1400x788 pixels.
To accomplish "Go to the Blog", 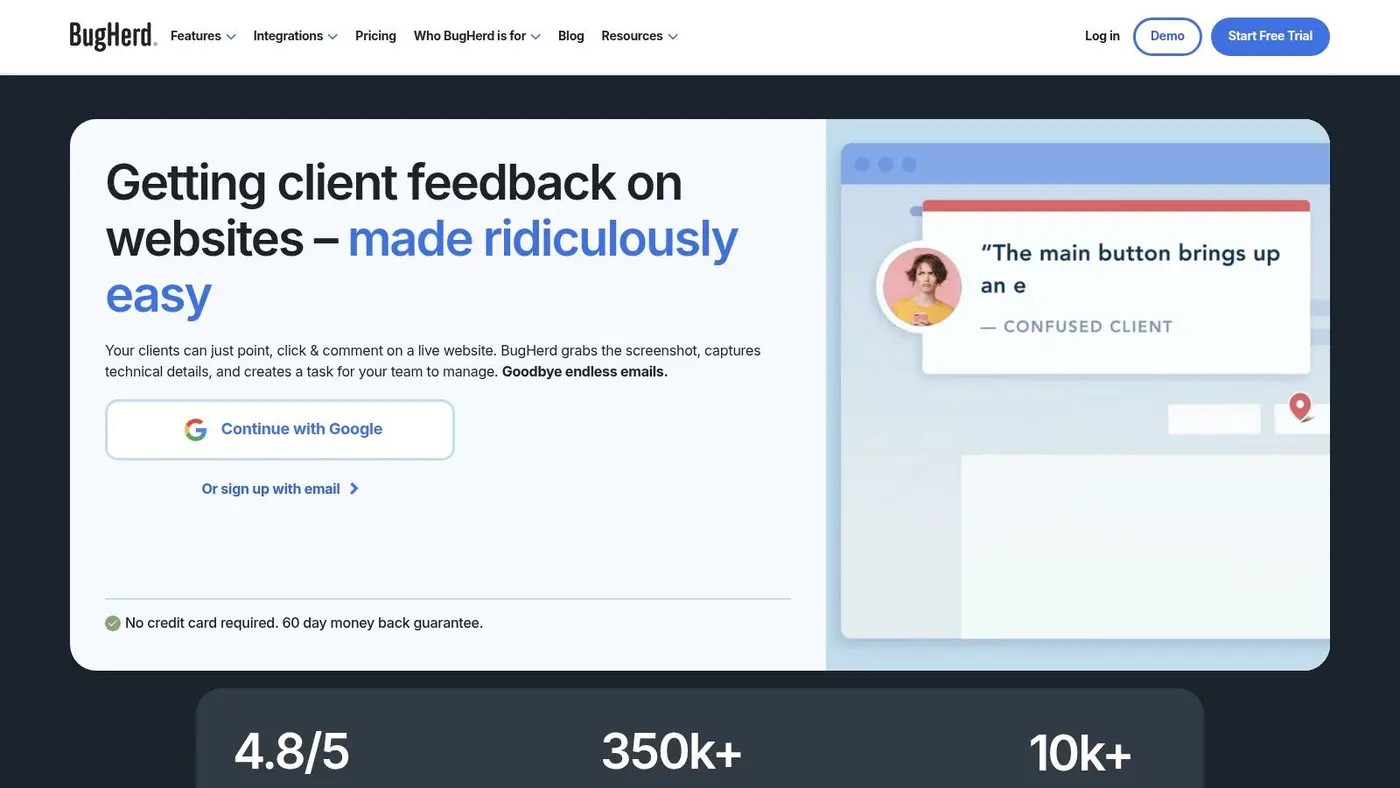I will click(571, 36).
